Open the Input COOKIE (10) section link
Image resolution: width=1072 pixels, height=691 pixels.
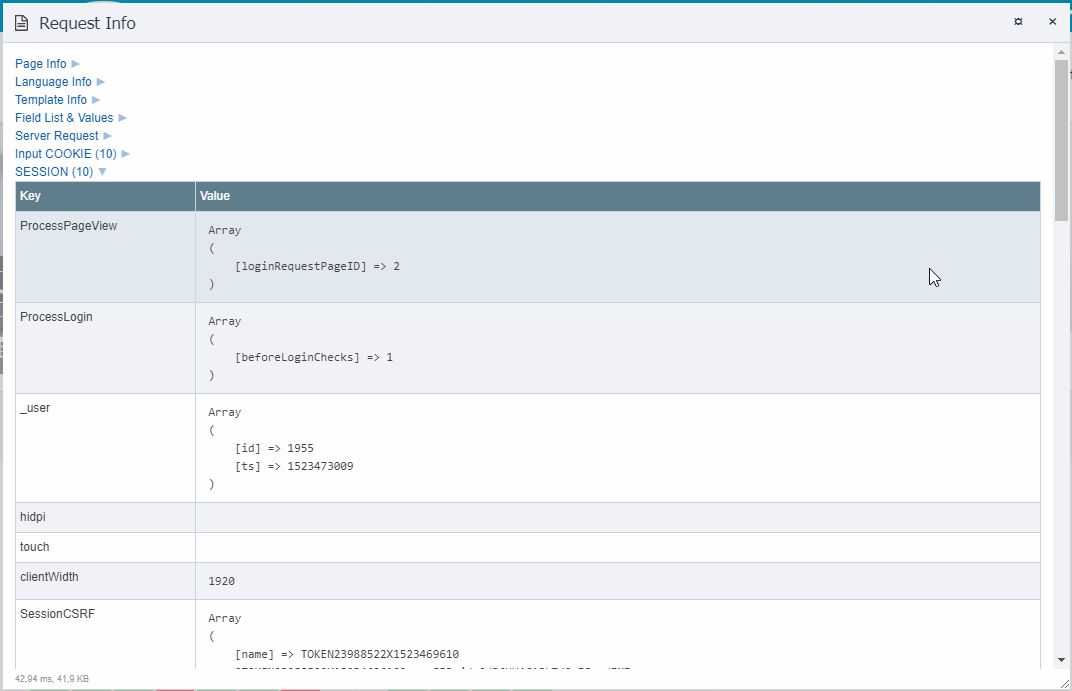(65, 154)
